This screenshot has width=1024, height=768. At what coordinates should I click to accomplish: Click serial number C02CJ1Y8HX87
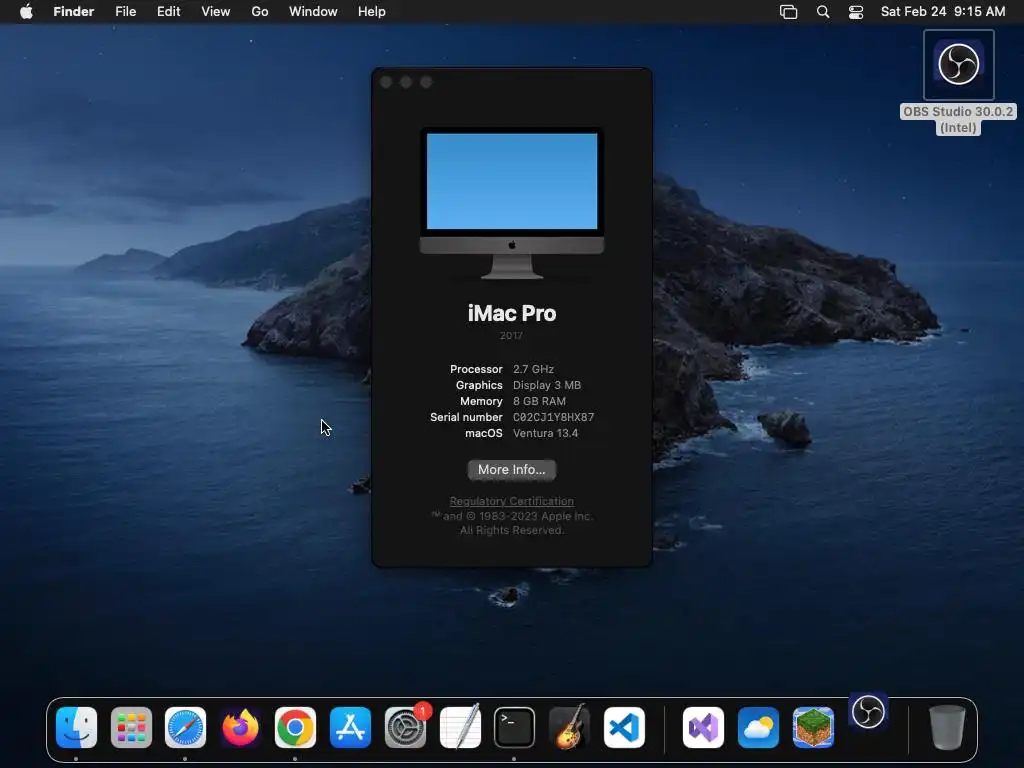point(553,417)
